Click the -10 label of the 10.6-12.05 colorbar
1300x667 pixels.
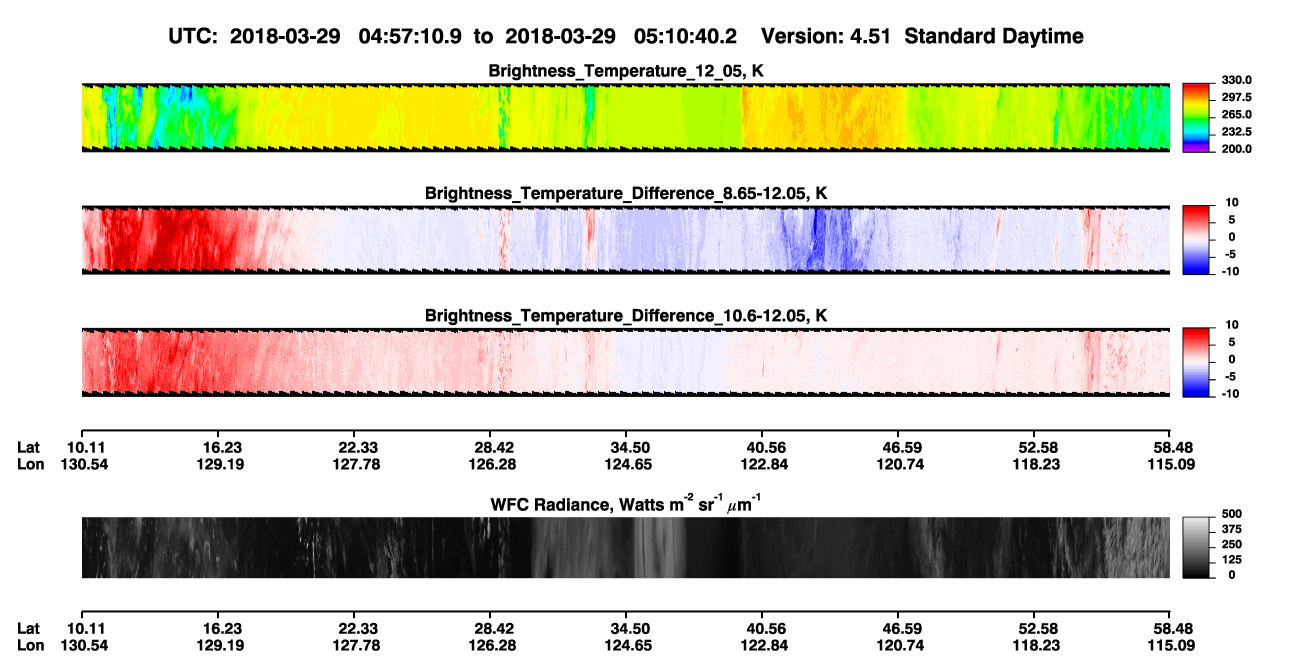click(x=1231, y=394)
